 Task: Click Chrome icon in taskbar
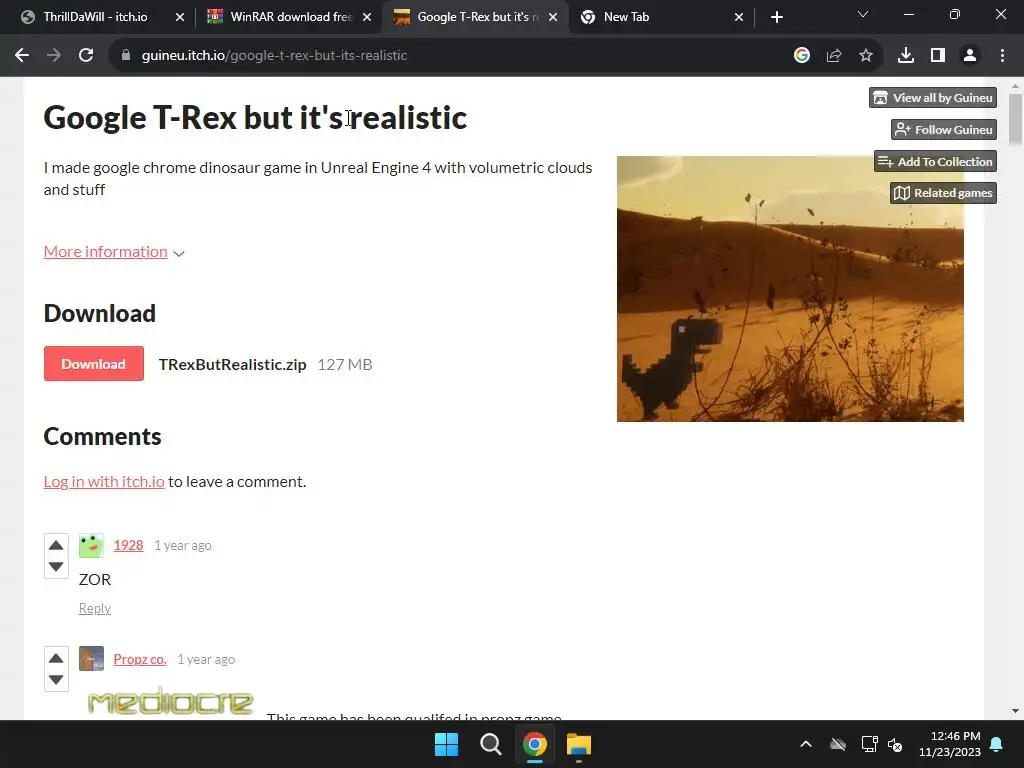click(x=535, y=744)
